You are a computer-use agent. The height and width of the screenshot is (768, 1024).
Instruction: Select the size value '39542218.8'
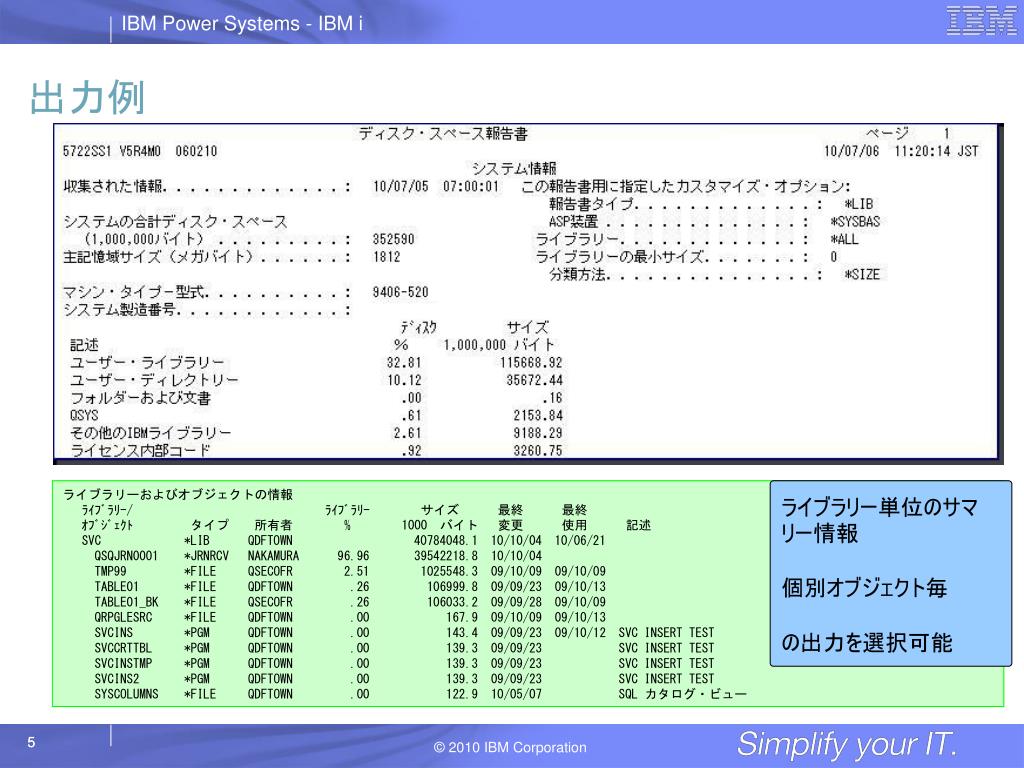pos(446,556)
